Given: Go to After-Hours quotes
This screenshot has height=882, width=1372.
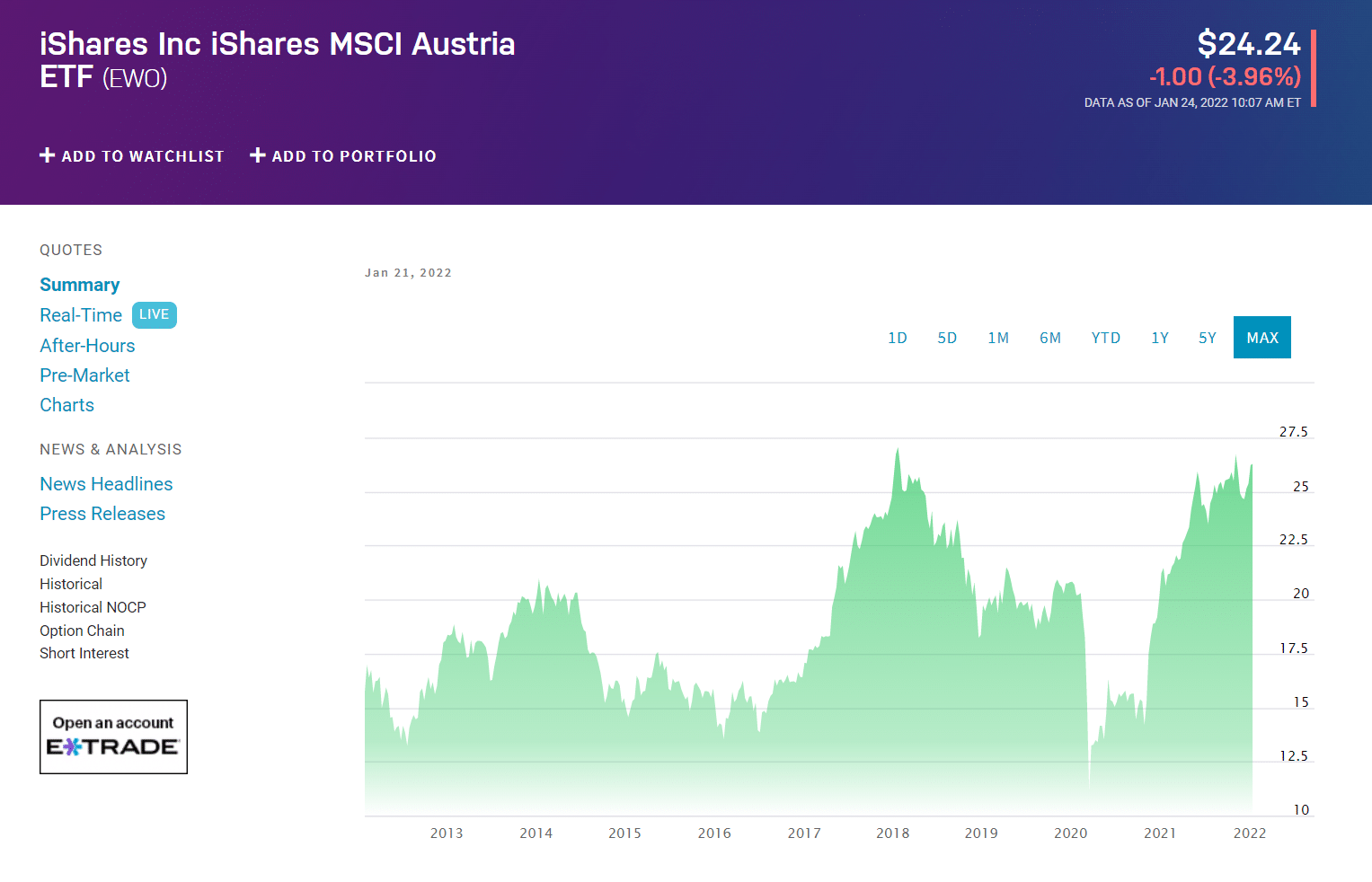Looking at the screenshot, I should click(x=87, y=346).
